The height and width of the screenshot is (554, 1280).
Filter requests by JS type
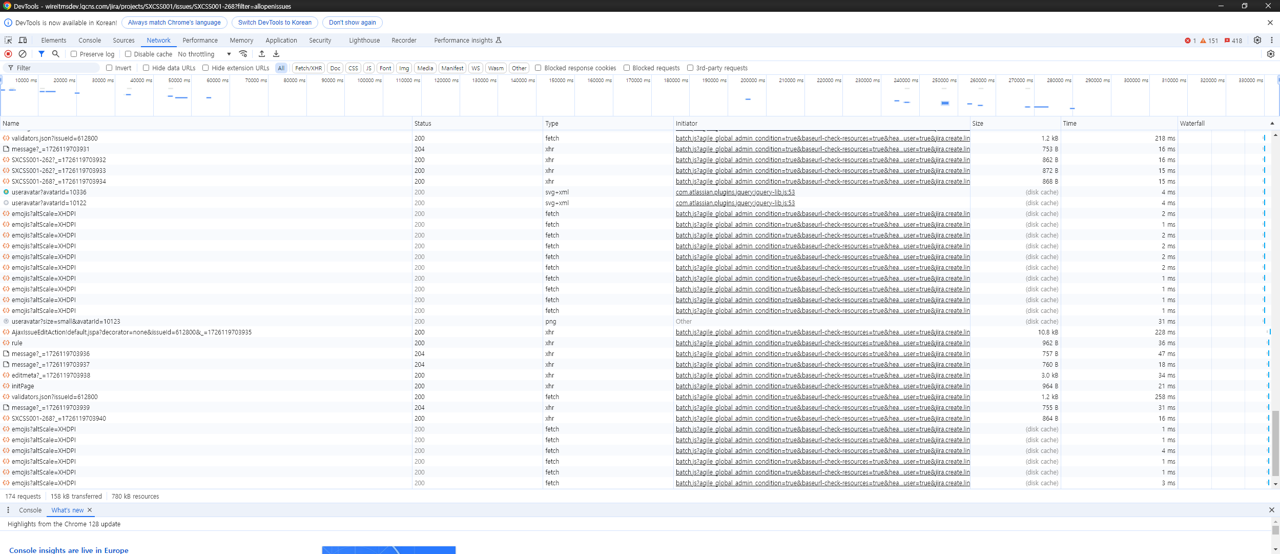pyautogui.click(x=369, y=68)
